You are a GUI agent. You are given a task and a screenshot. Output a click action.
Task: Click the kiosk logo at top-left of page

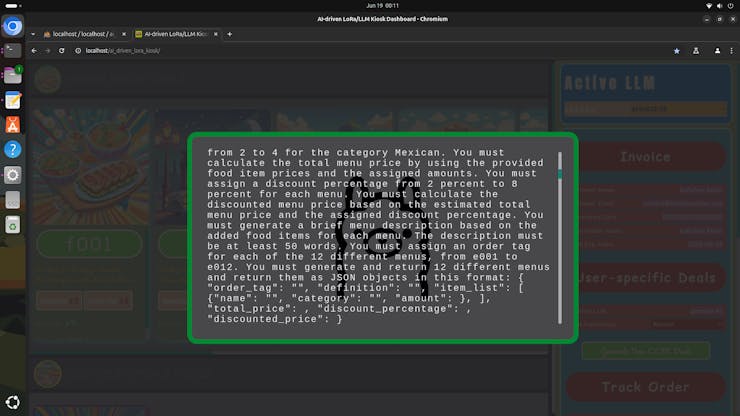pos(47,79)
